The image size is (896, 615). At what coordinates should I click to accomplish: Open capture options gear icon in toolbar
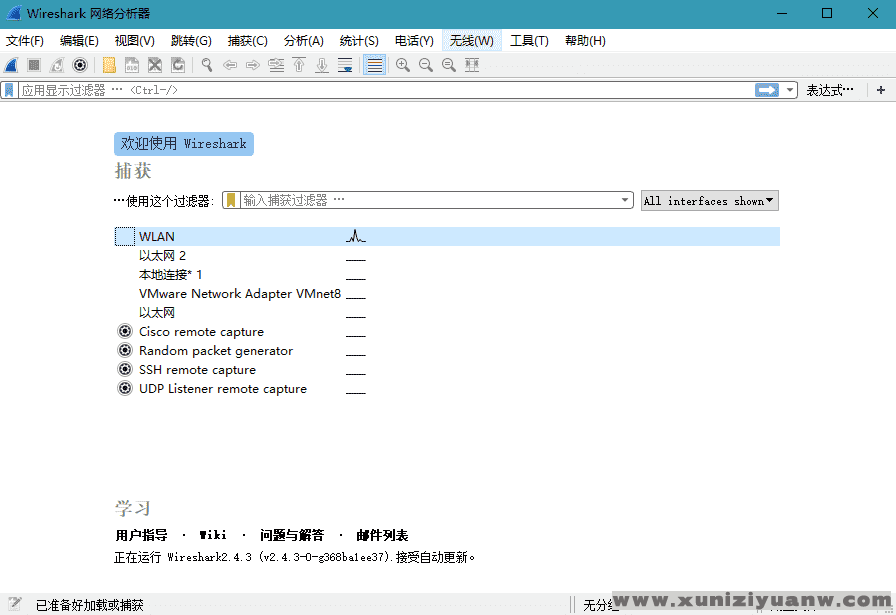point(80,65)
